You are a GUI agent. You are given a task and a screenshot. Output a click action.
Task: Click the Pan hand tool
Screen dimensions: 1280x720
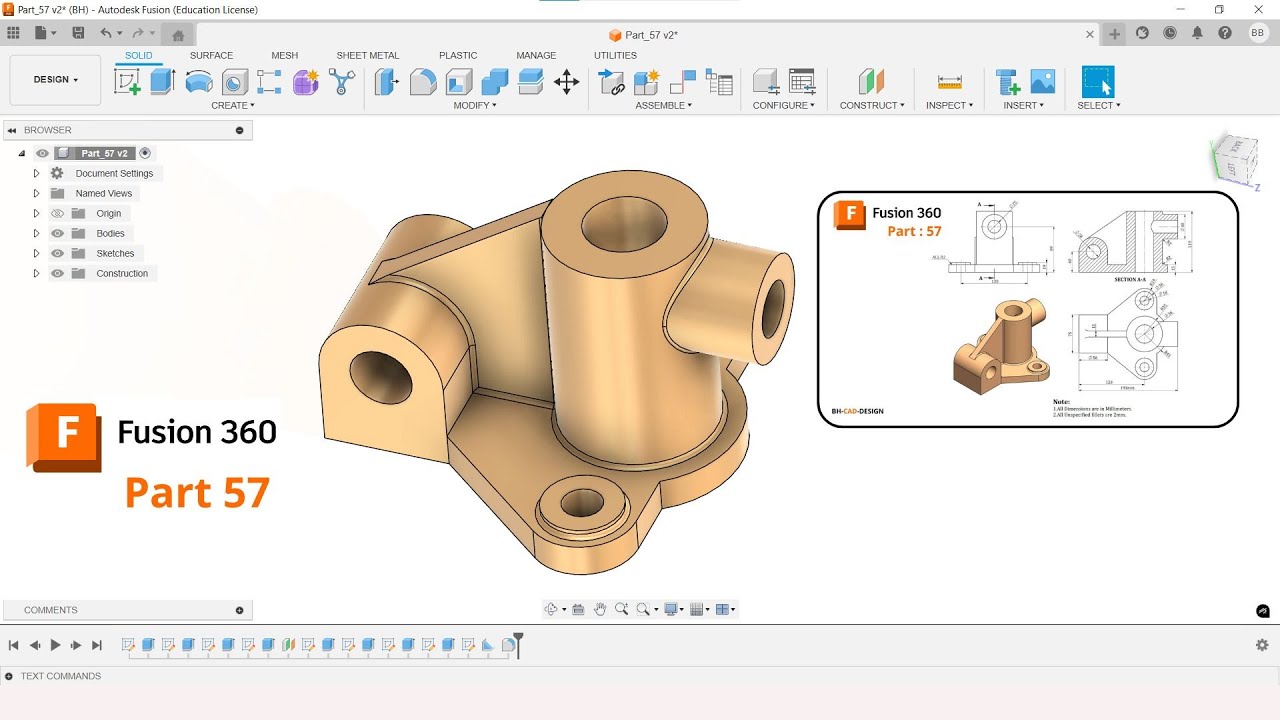[x=600, y=609]
